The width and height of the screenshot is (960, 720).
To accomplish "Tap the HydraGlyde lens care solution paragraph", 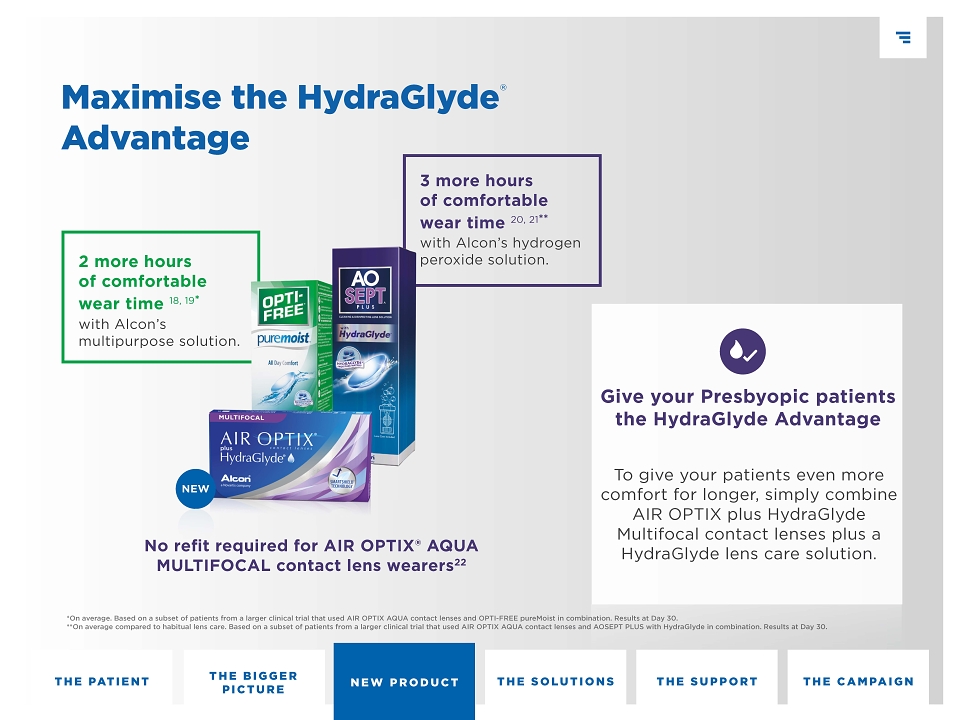I will 749,514.
